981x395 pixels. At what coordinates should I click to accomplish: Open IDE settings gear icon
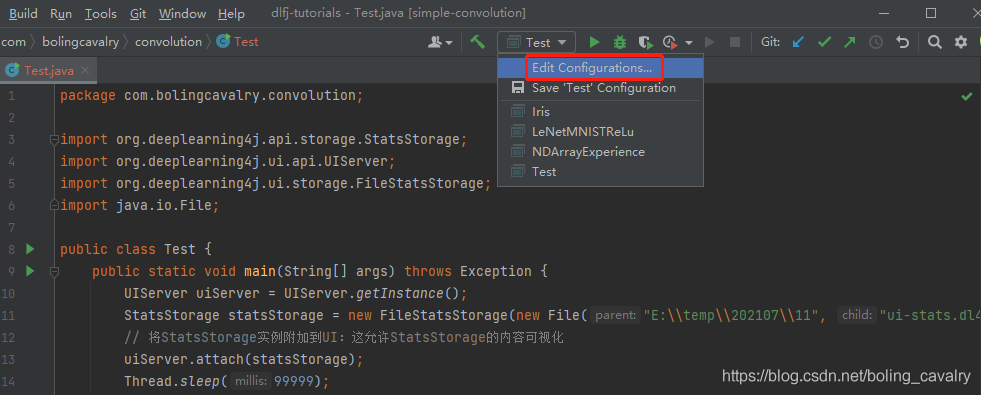[960, 42]
